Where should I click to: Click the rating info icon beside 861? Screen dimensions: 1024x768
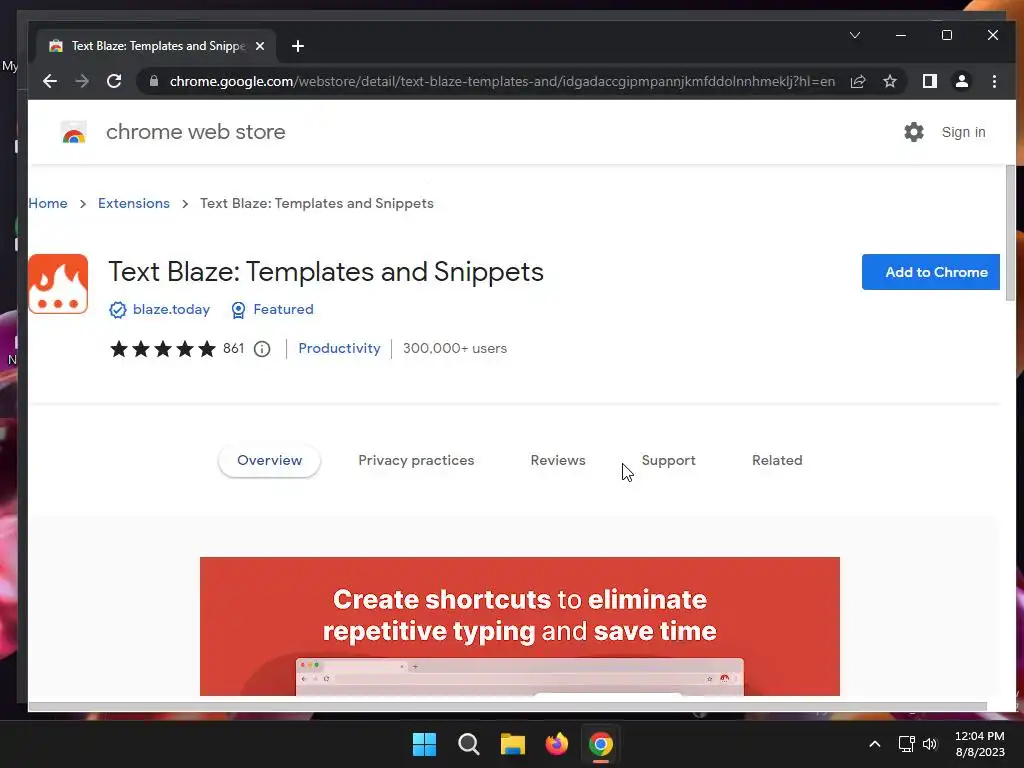coord(262,349)
